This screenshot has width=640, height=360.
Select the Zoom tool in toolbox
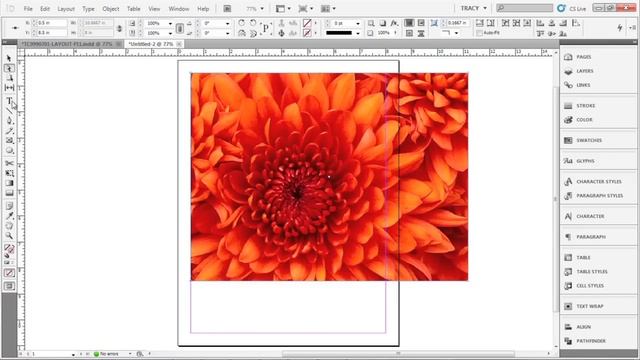9,236
